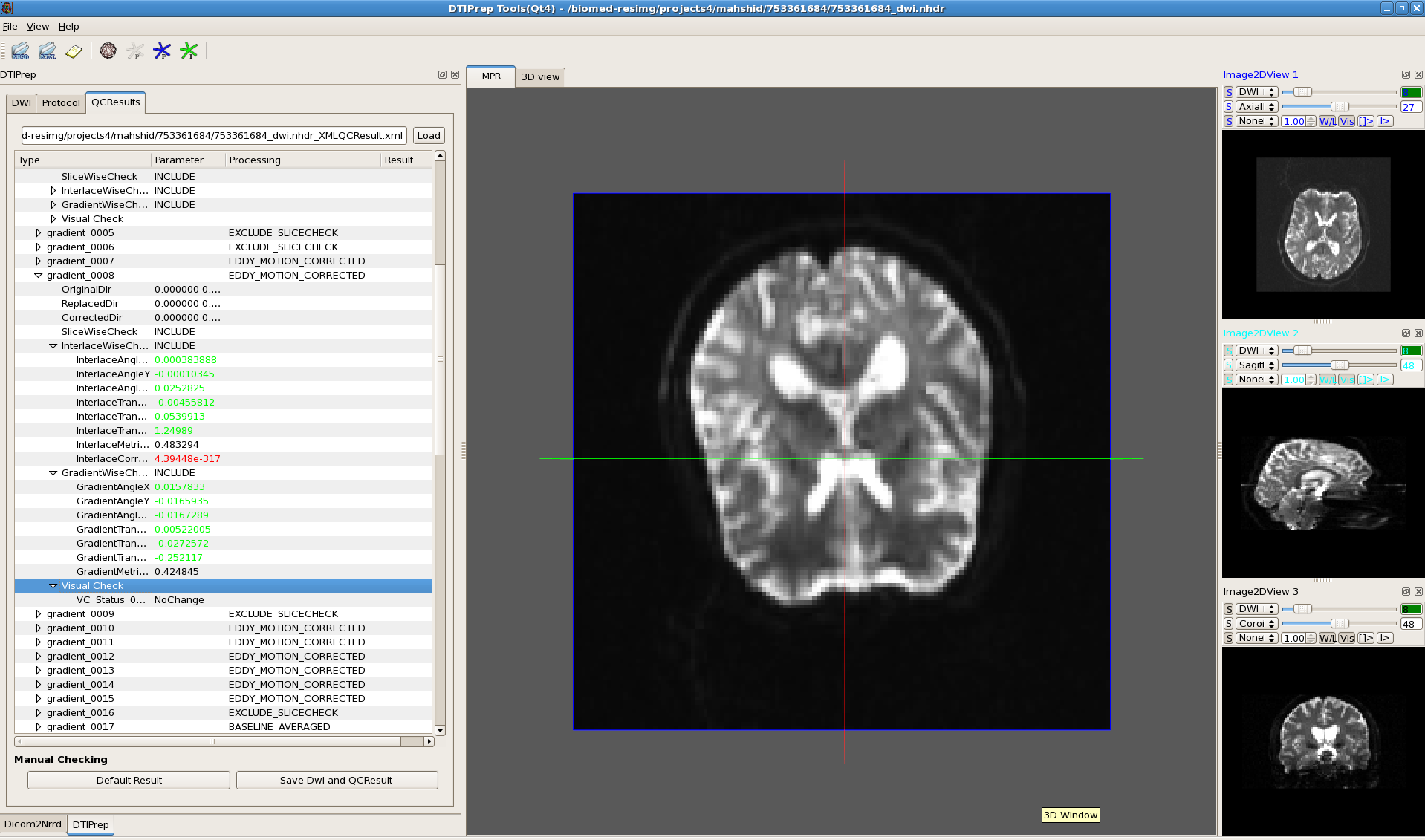This screenshot has height=840, width=1425.
Task: Toggle the W/L button in Image2DView 3
Action: [1327, 638]
